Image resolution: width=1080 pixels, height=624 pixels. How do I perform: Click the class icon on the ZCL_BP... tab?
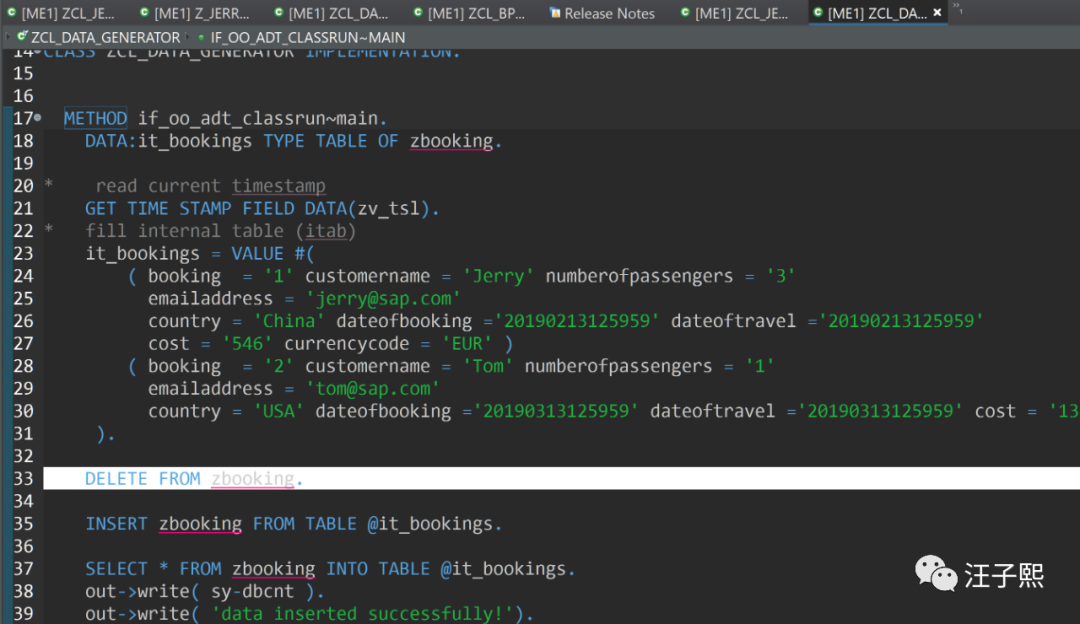coord(418,12)
